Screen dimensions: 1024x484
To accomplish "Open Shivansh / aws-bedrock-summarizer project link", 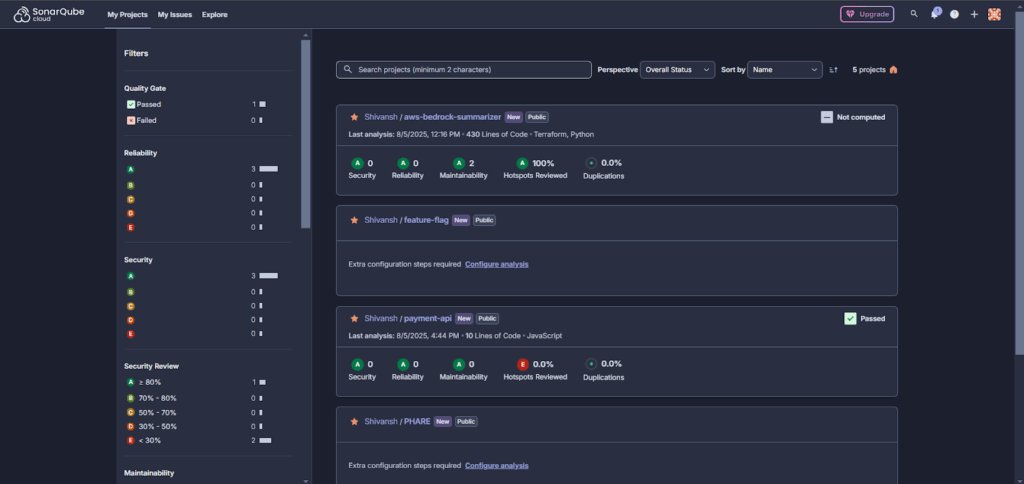I will click(x=432, y=117).
